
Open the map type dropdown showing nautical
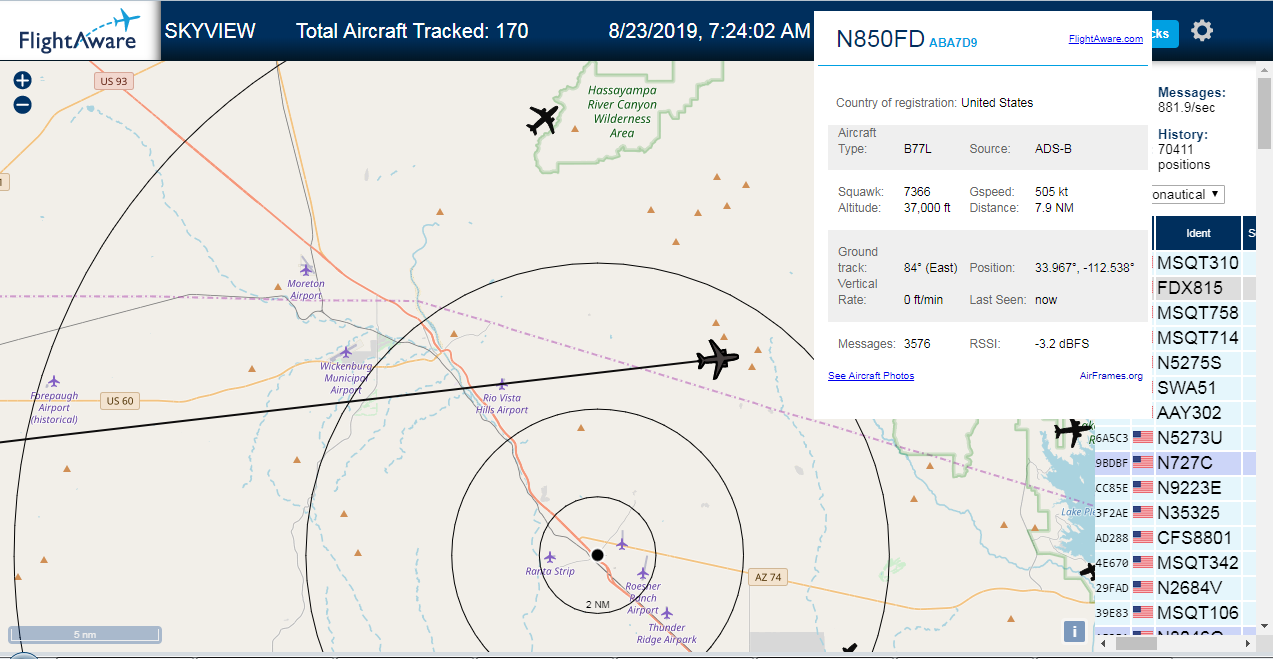tap(1189, 194)
